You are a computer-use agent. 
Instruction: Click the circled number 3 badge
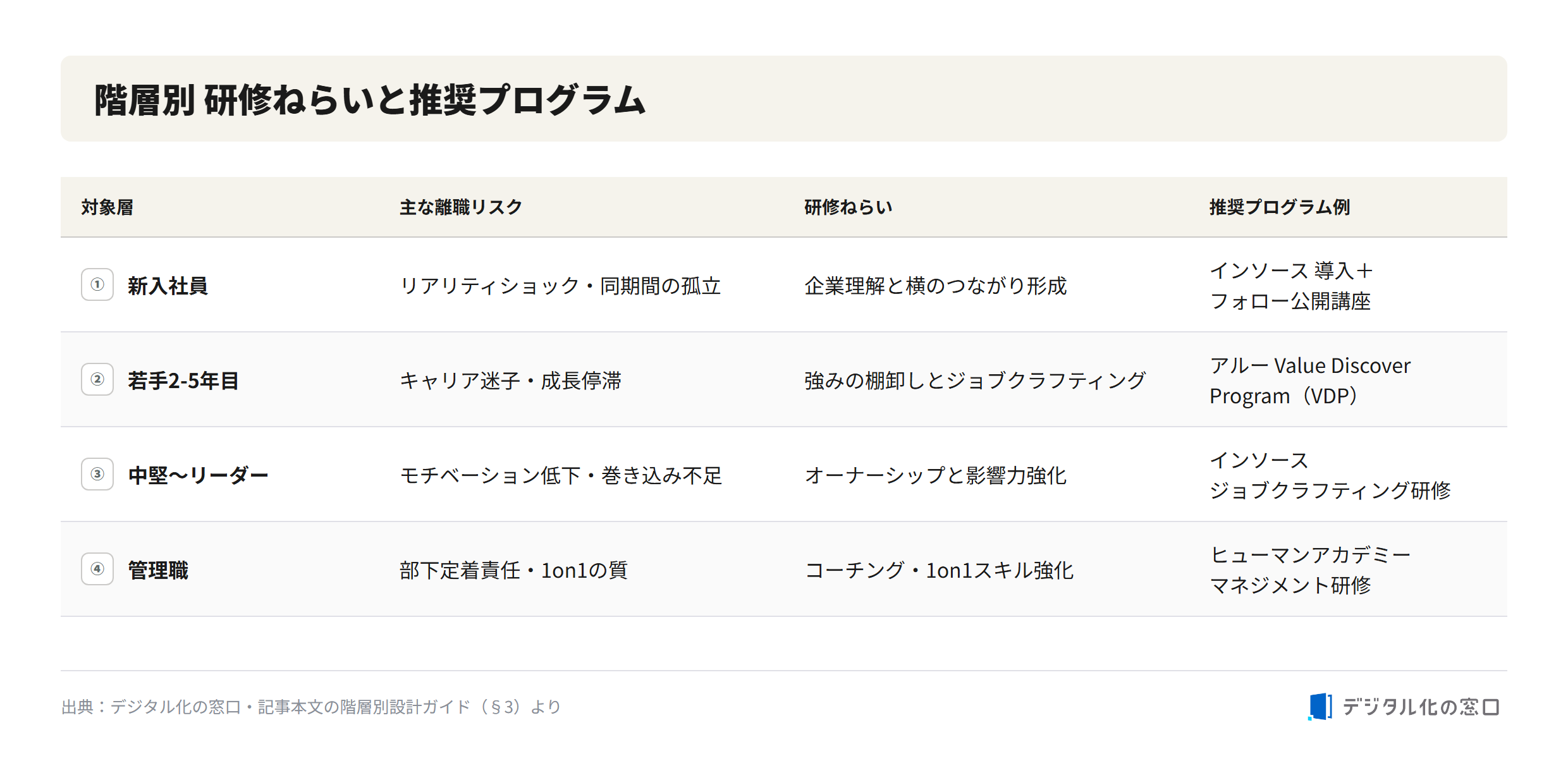[97, 474]
